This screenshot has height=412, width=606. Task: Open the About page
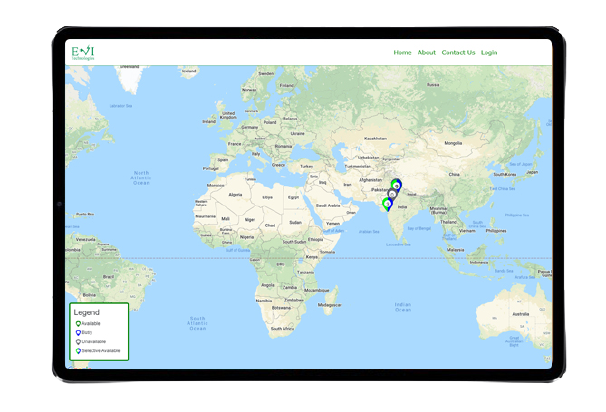426,52
